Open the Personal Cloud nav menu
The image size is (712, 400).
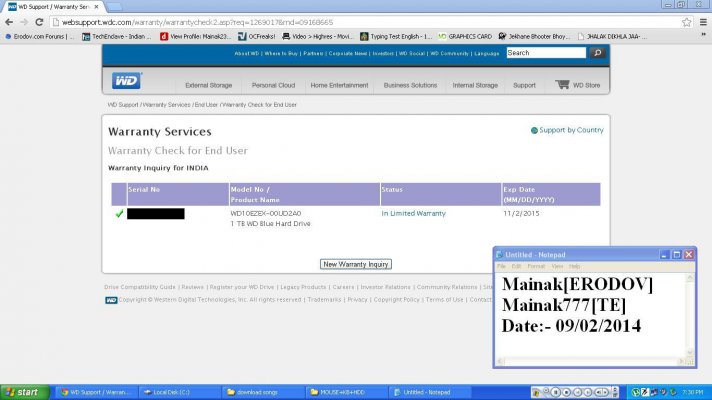(x=273, y=85)
